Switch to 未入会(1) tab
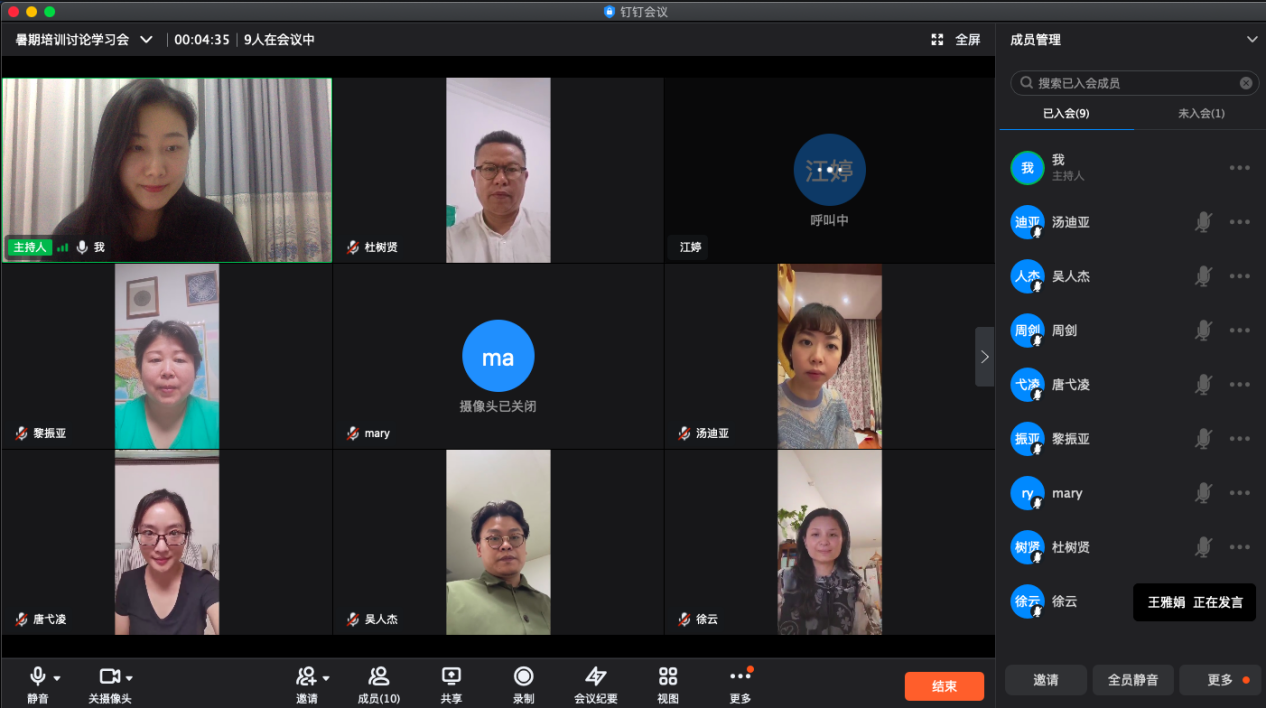The height and width of the screenshot is (708, 1266). [x=1200, y=113]
